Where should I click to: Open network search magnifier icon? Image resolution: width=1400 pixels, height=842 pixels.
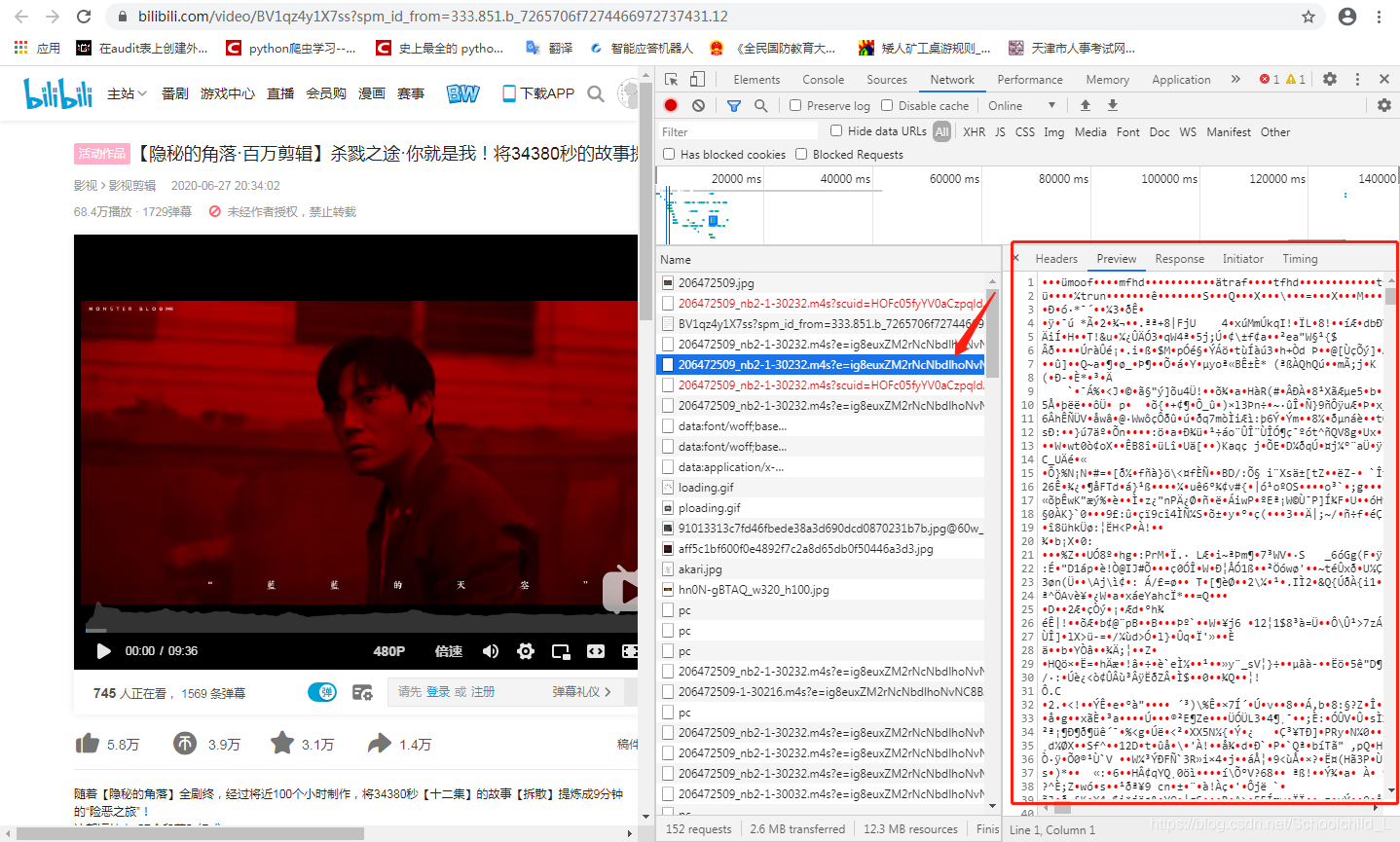tap(761, 105)
